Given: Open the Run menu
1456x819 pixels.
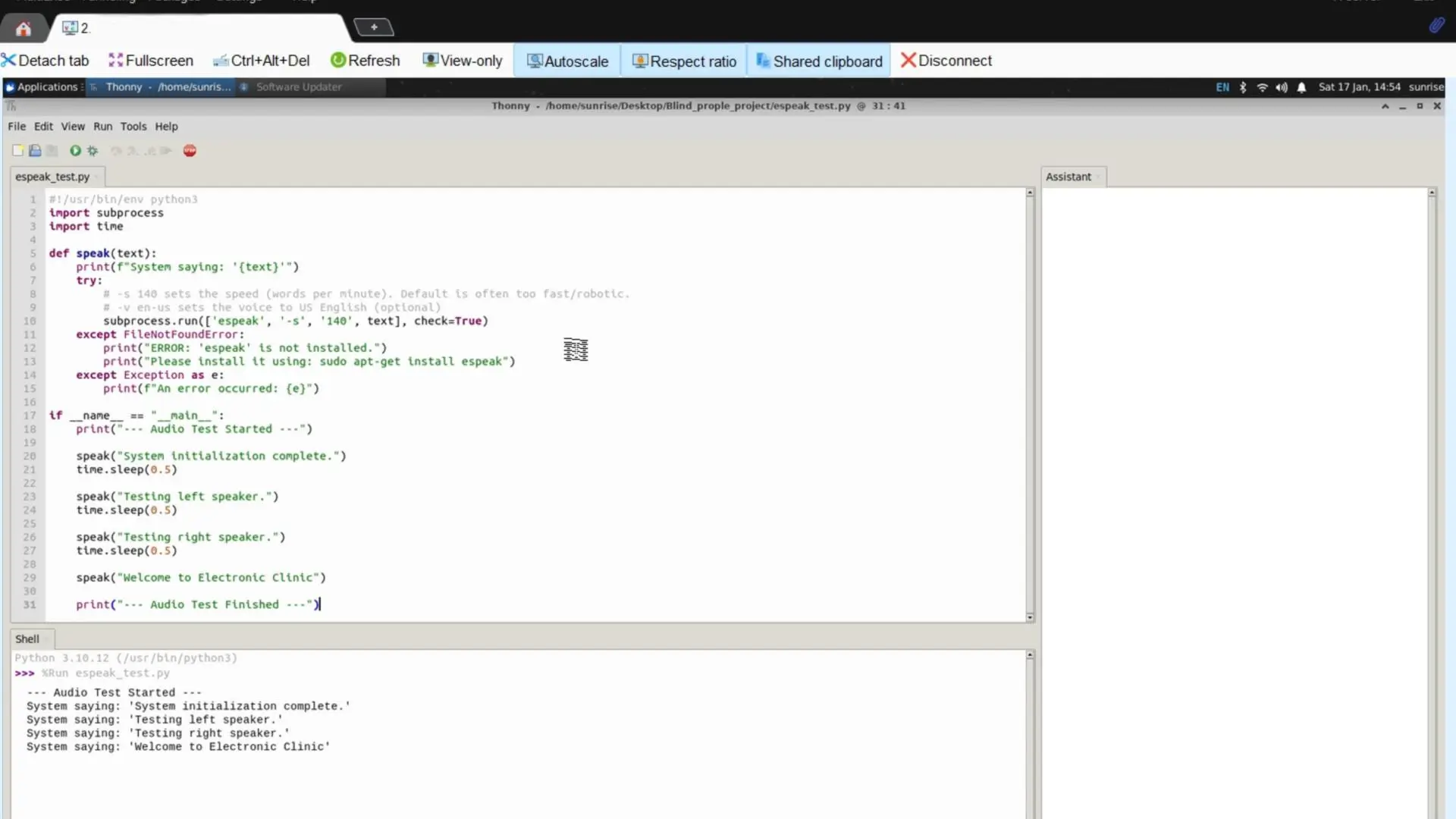Looking at the screenshot, I should pos(102,127).
